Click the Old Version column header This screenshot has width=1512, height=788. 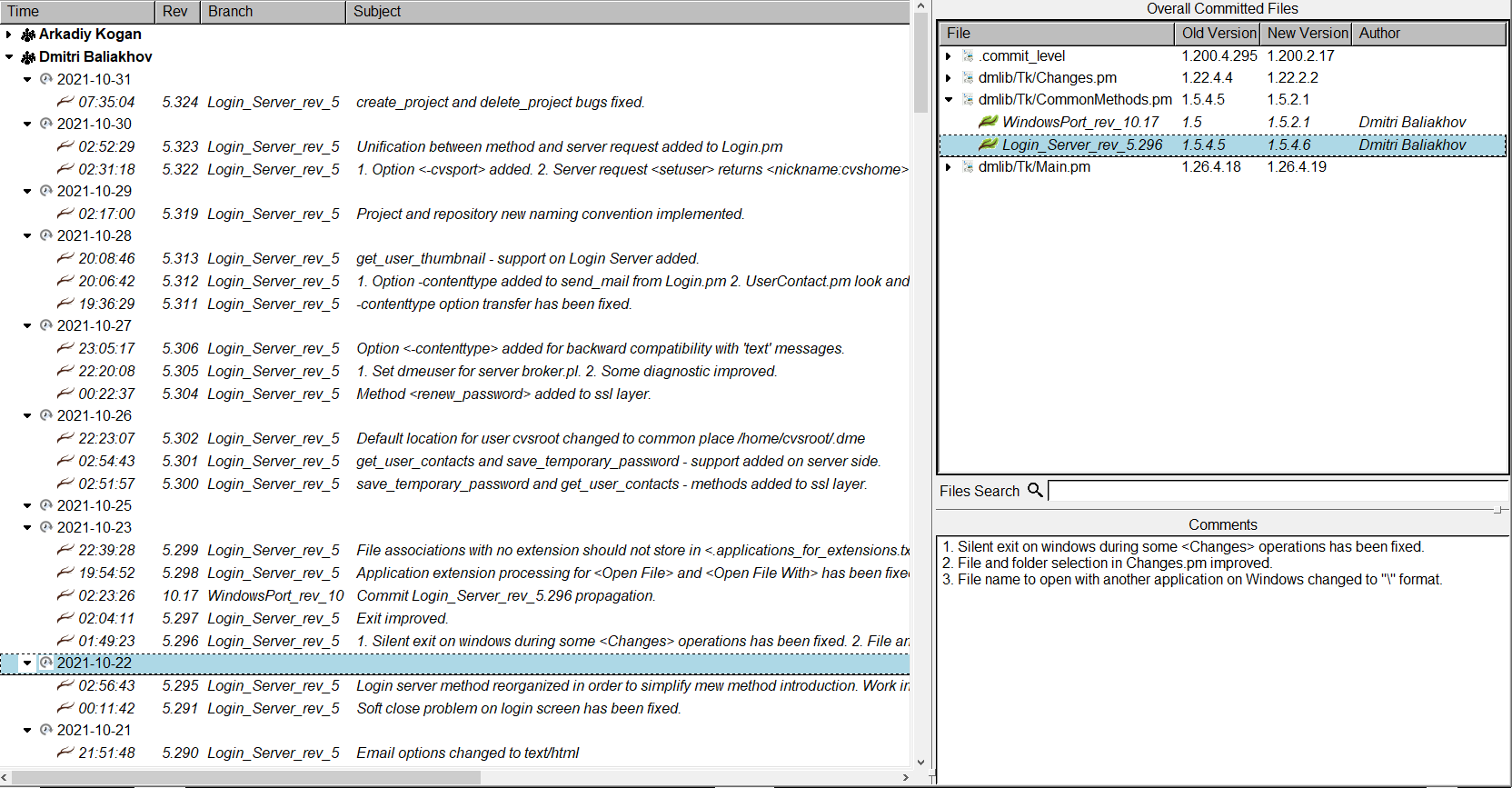click(1218, 34)
